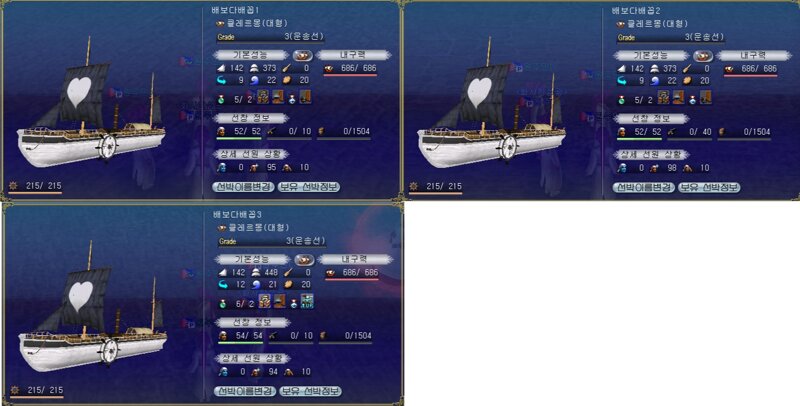Click the green skill icon next to the blue flask in 배보다배꼽3
The width and height of the screenshot is (800, 406).
click(307, 301)
